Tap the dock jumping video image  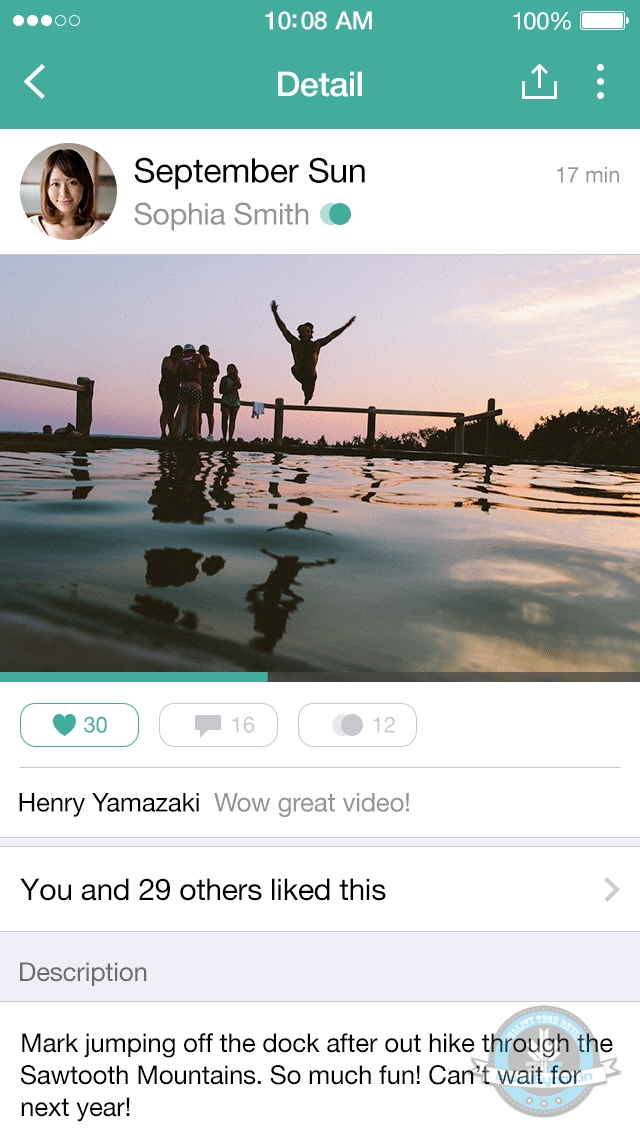tap(320, 462)
